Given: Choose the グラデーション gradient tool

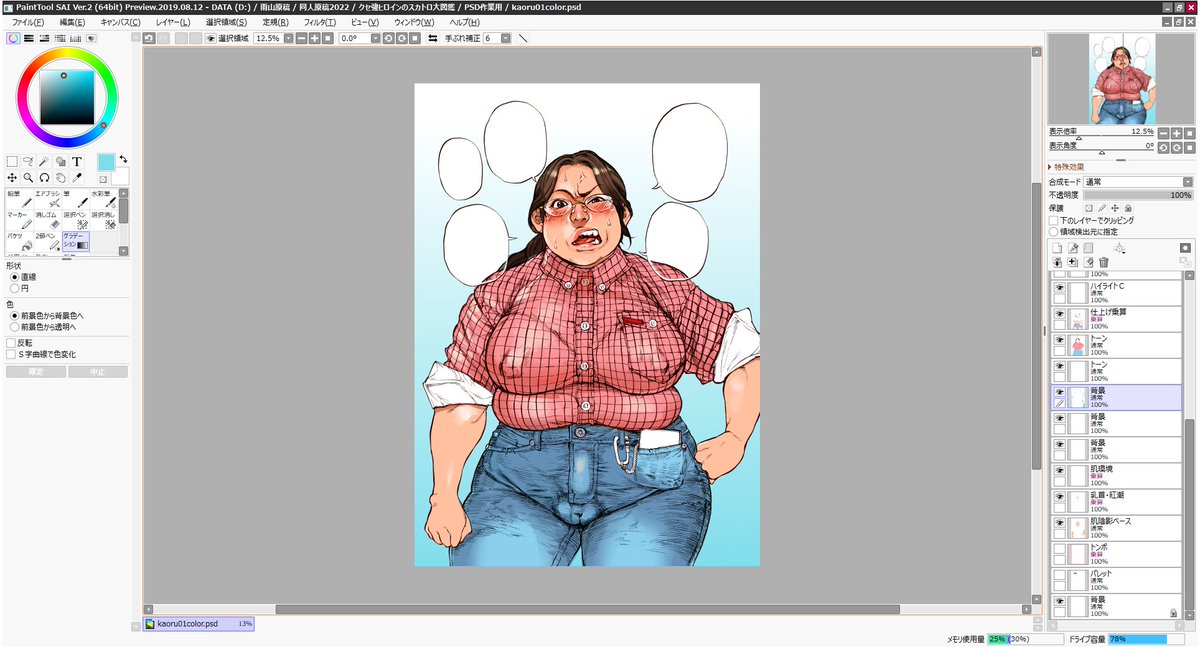Looking at the screenshot, I should (x=76, y=240).
